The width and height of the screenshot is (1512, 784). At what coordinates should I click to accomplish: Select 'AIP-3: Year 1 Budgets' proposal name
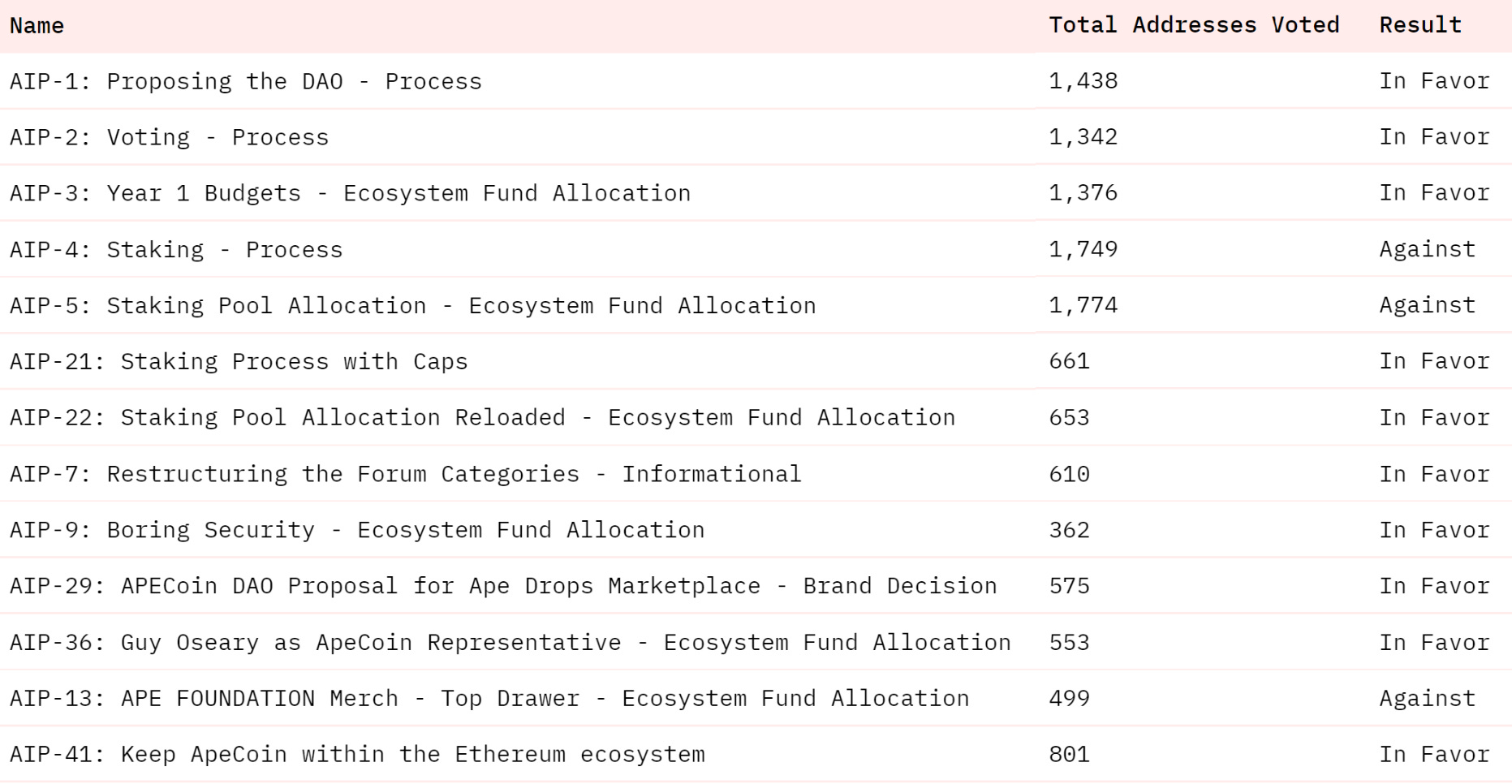click(x=351, y=194)
